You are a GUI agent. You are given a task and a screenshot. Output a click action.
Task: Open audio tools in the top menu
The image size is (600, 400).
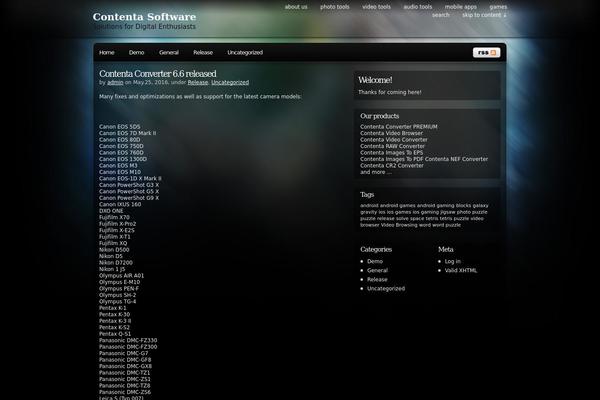[x=417, y=7]
